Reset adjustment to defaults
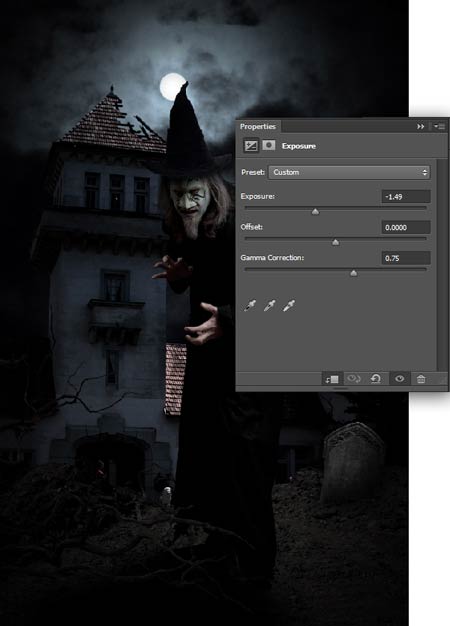The image size is (450, 626). click(x=376, y=378)
